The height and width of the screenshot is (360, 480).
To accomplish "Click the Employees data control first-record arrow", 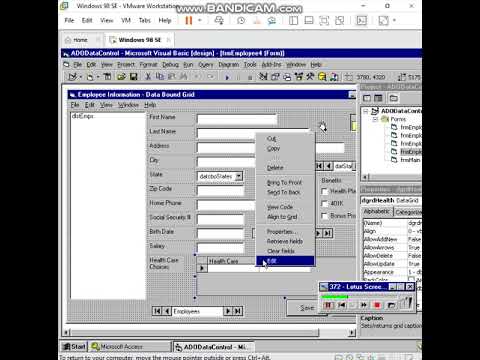I will [x=157, y=311].
